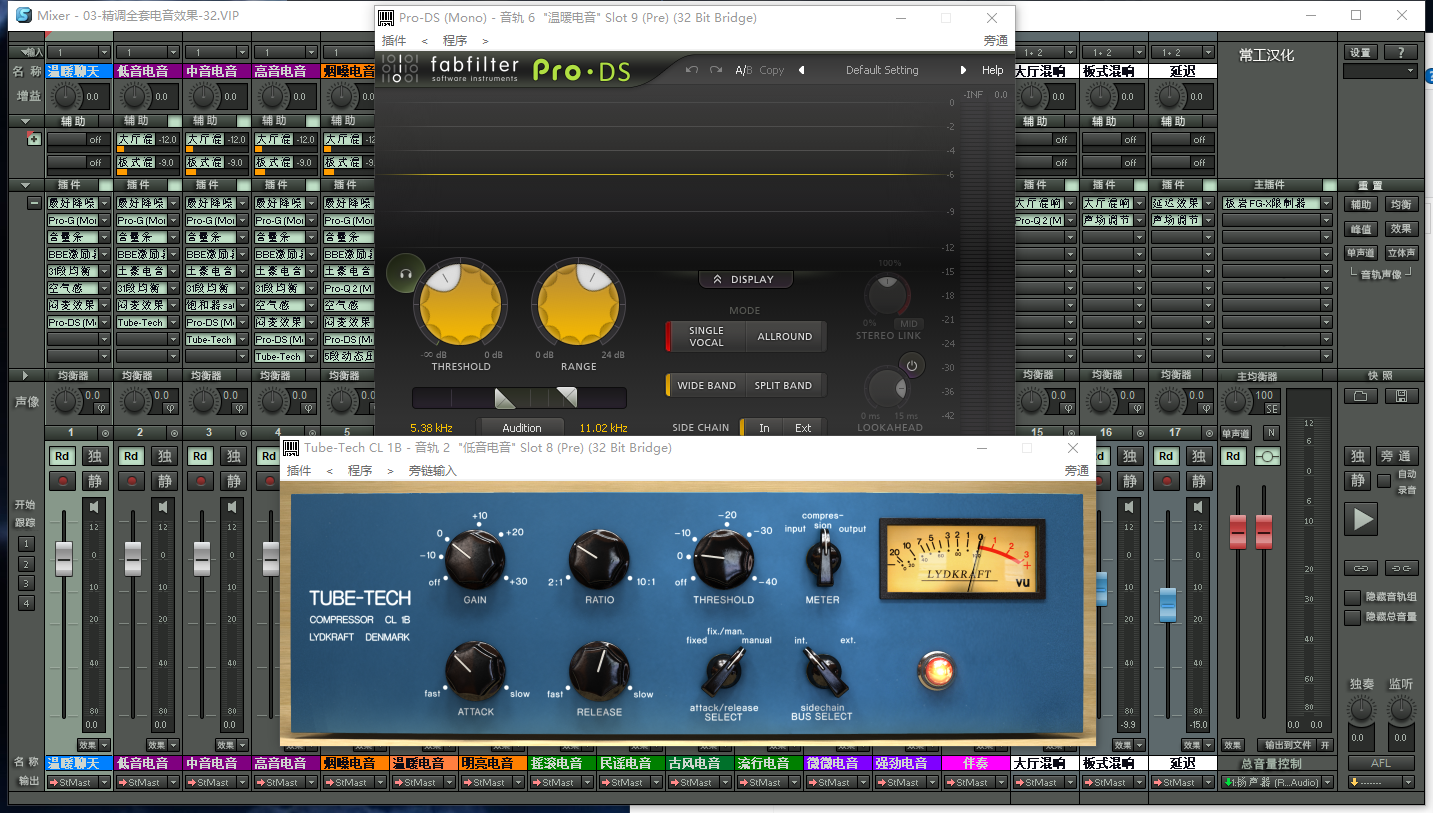Toggle Rd button on channel 1
The width and height of the screenshot is (1433, 813).
coord(63,456)
